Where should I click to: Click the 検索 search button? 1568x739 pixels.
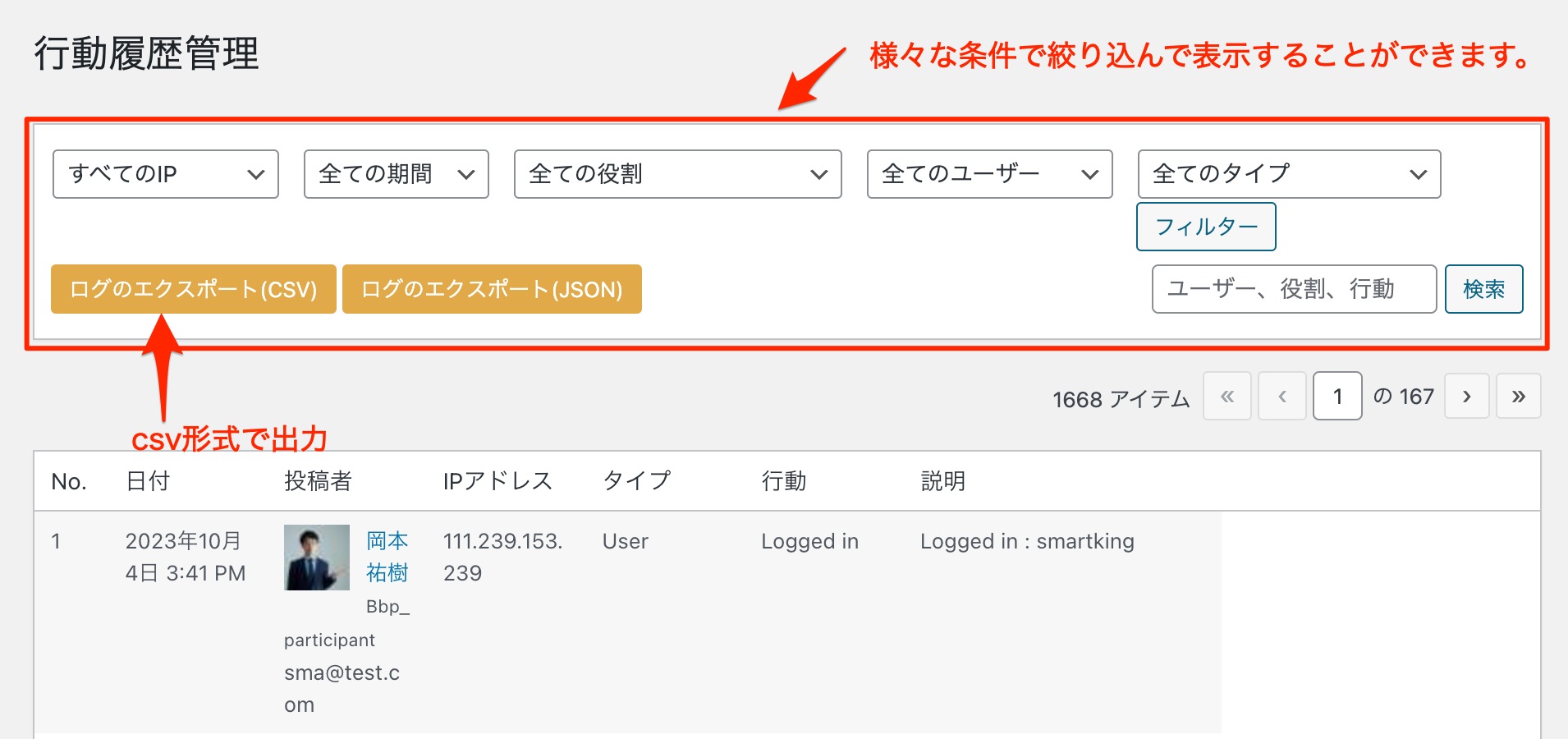(1483, 289)
